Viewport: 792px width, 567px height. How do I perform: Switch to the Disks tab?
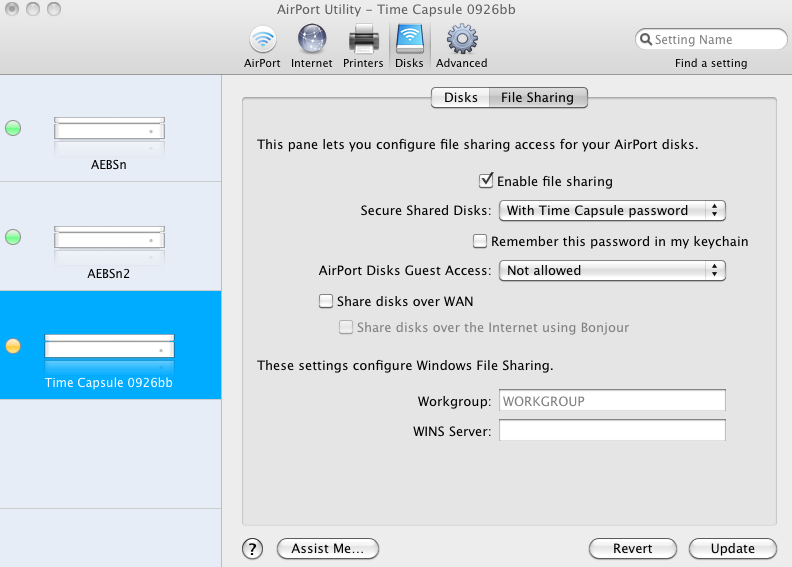point(460,97)
